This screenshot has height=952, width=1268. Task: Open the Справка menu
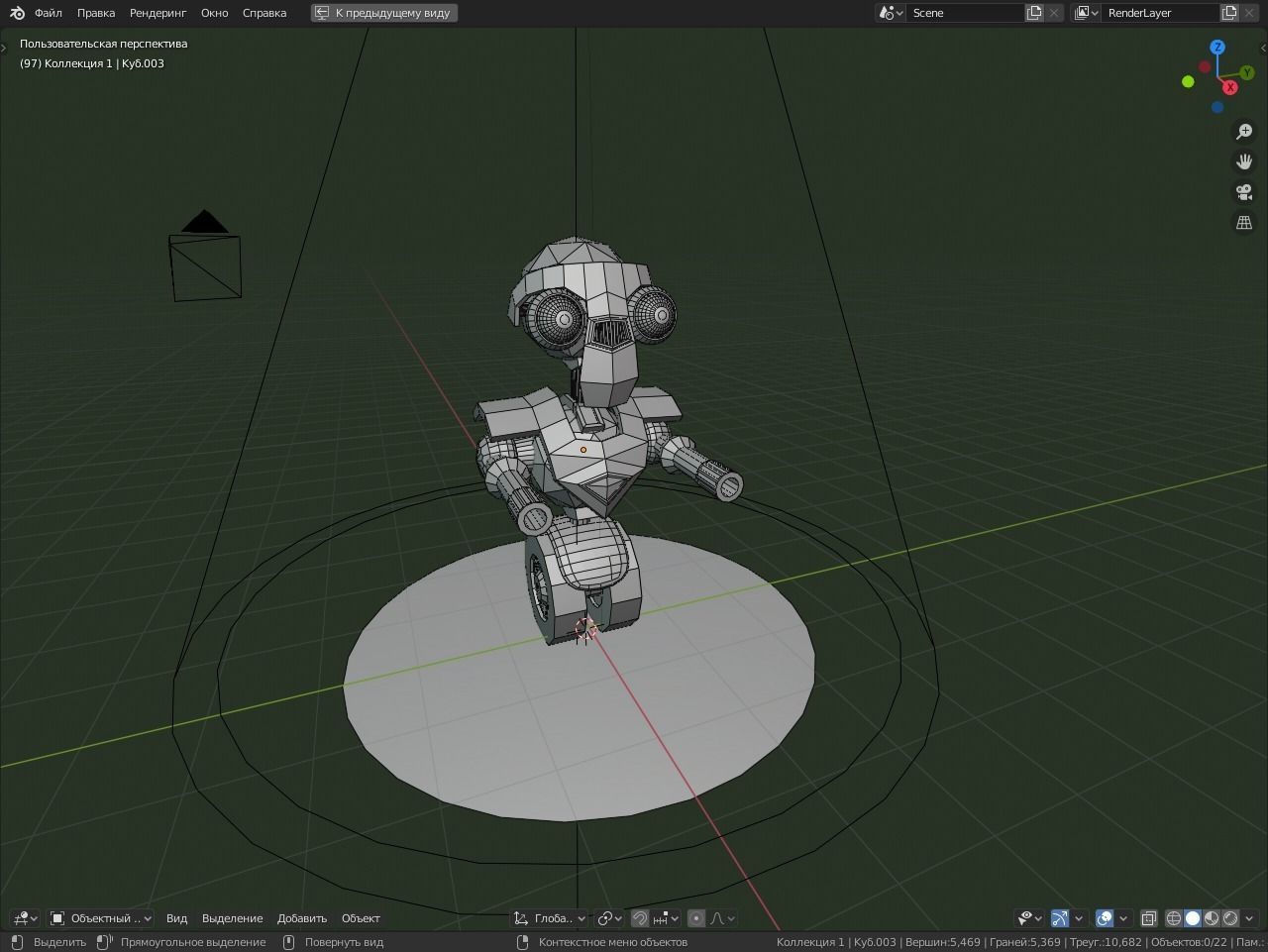click(264, 13)
